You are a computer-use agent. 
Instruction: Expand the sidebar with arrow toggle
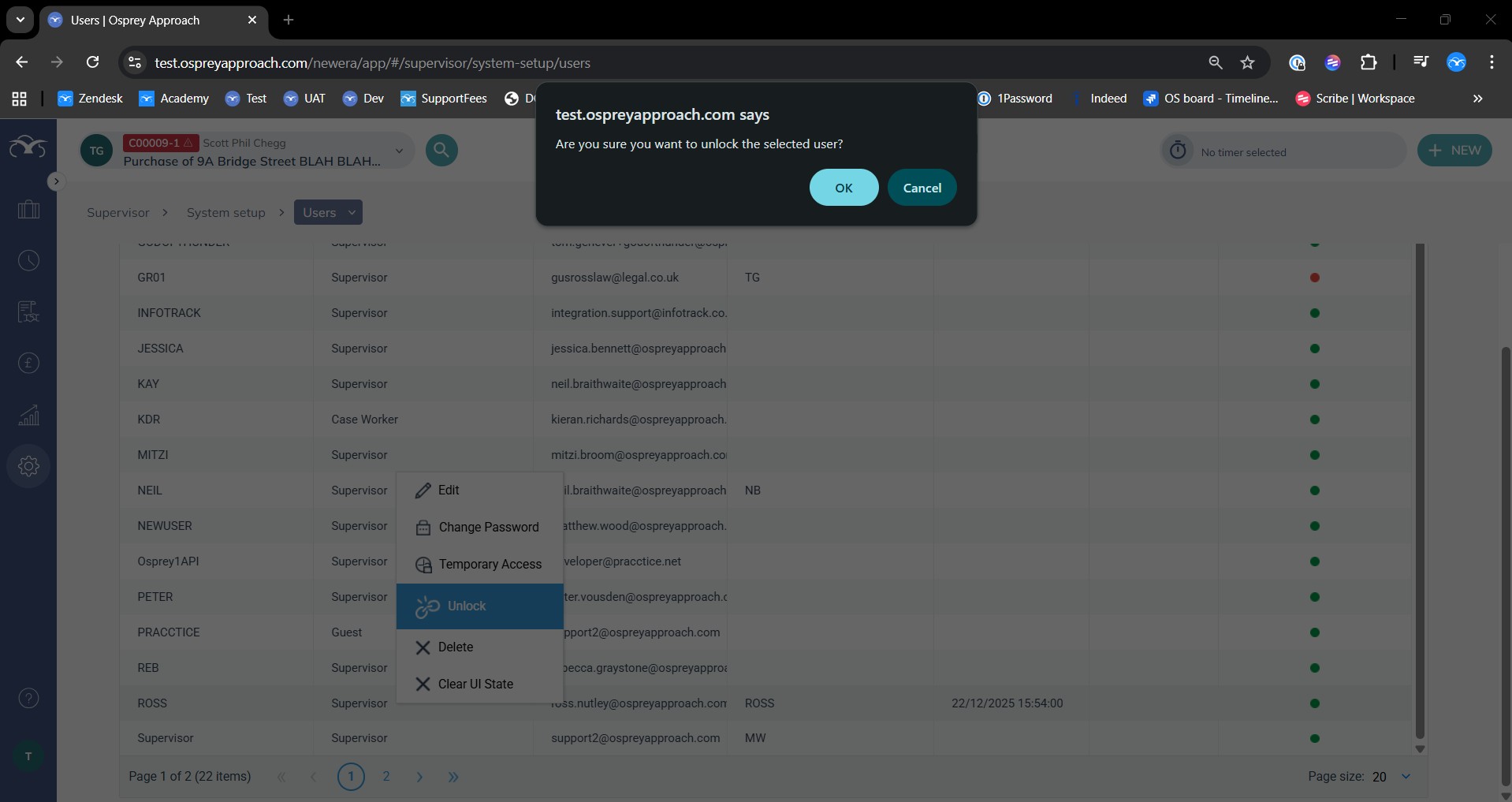point(55,181)
